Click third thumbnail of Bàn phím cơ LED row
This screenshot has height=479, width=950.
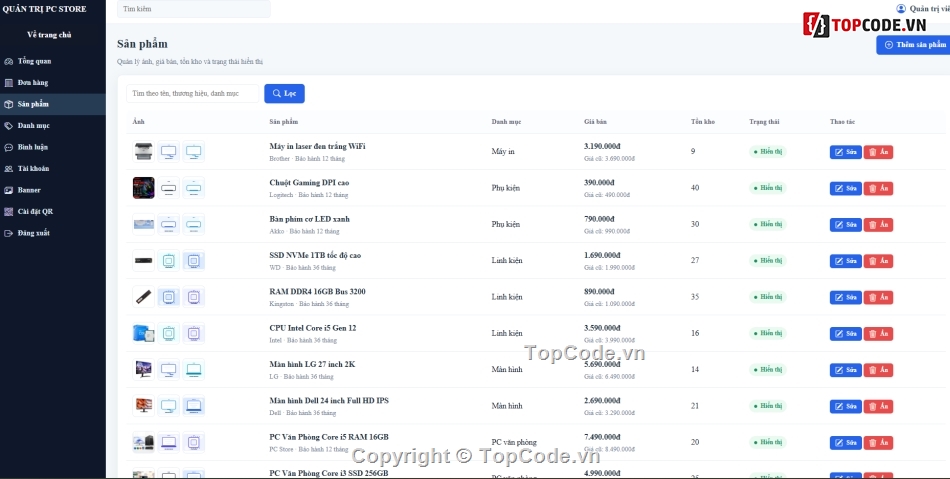pos(194,224)
